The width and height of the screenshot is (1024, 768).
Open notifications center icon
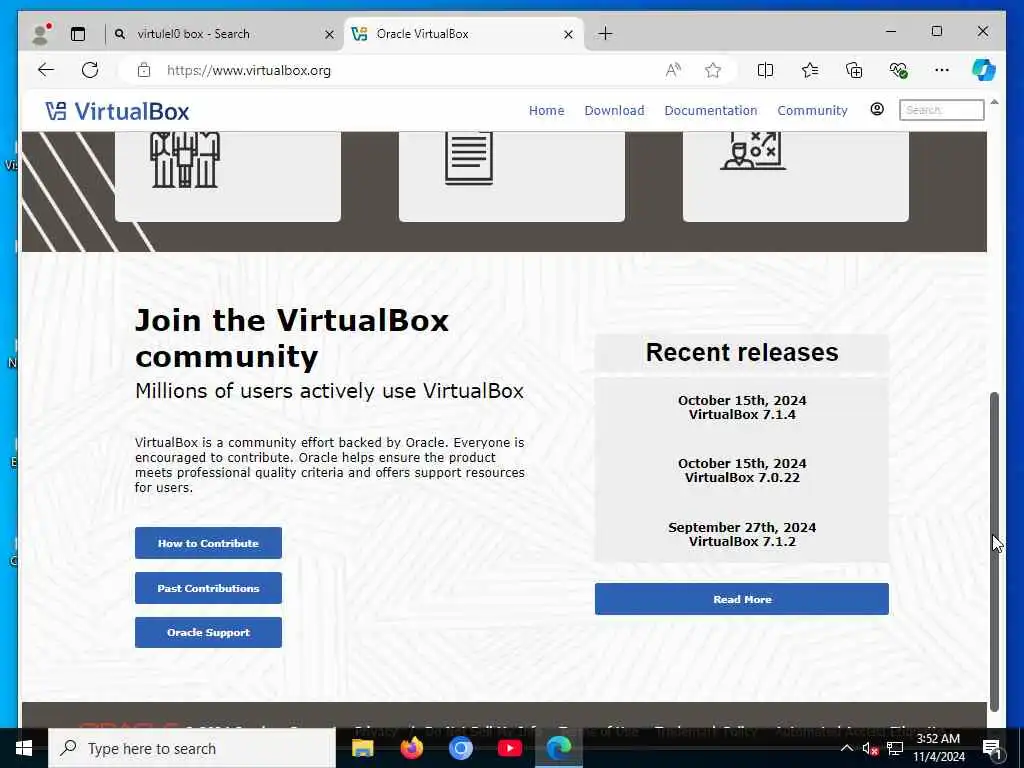click(x=992, y=750)
